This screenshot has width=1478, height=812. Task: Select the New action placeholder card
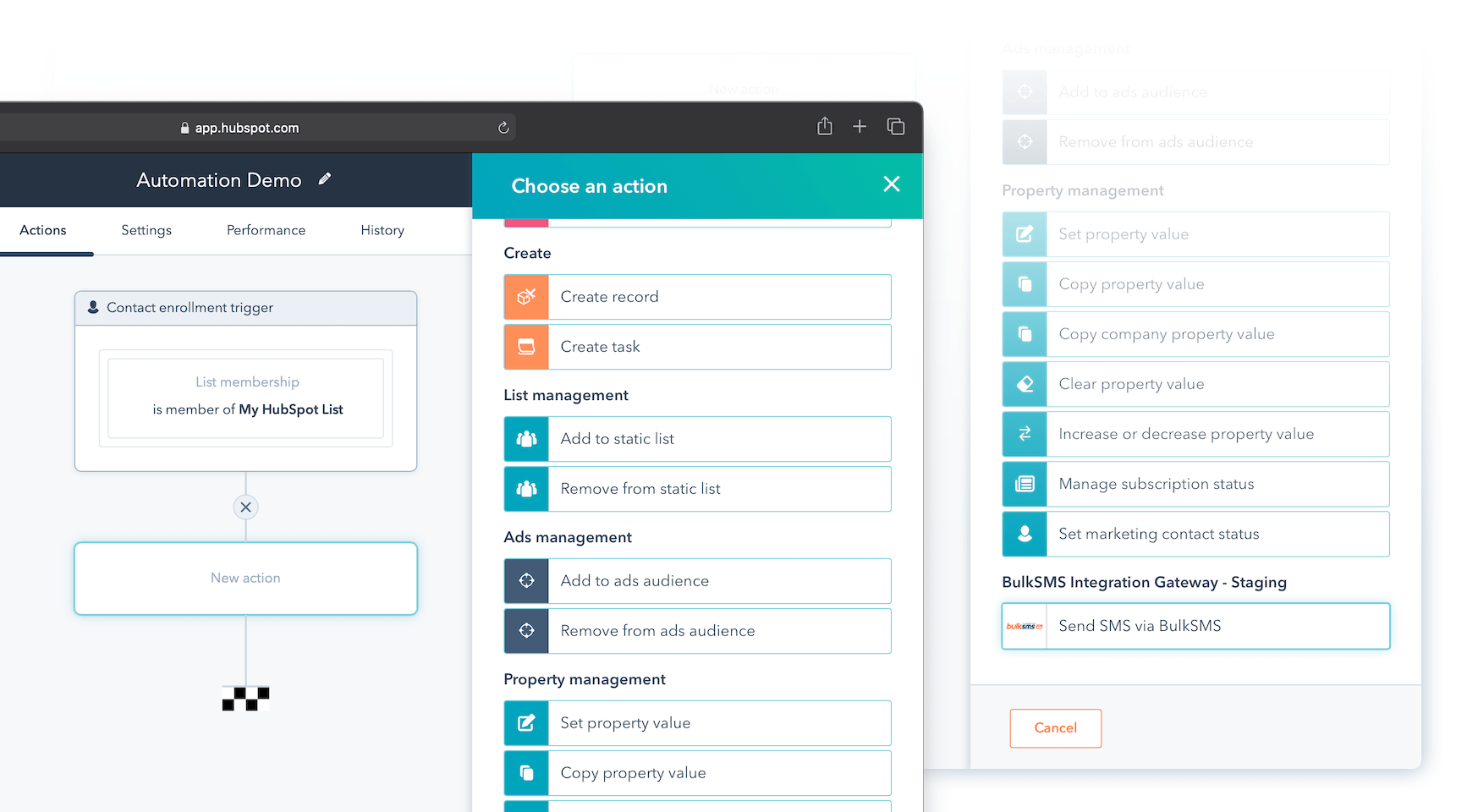pos(245,579)
